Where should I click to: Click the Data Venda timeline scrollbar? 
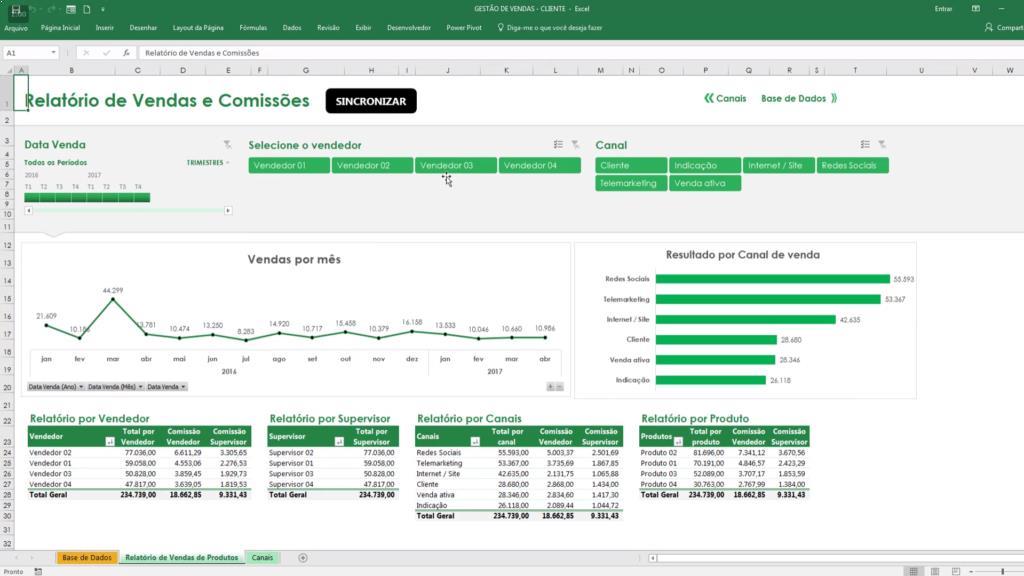tap(128, 210)
